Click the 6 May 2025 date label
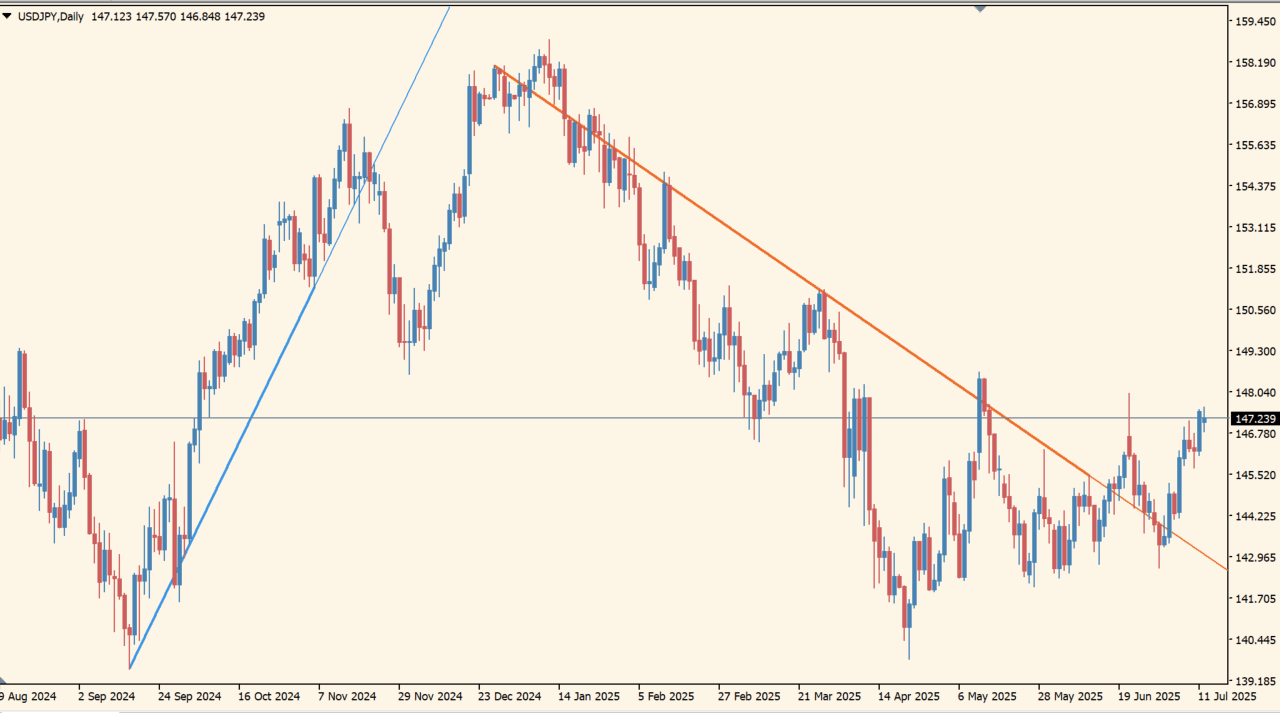Screen dimensions: 1280x713 [987, 696]
